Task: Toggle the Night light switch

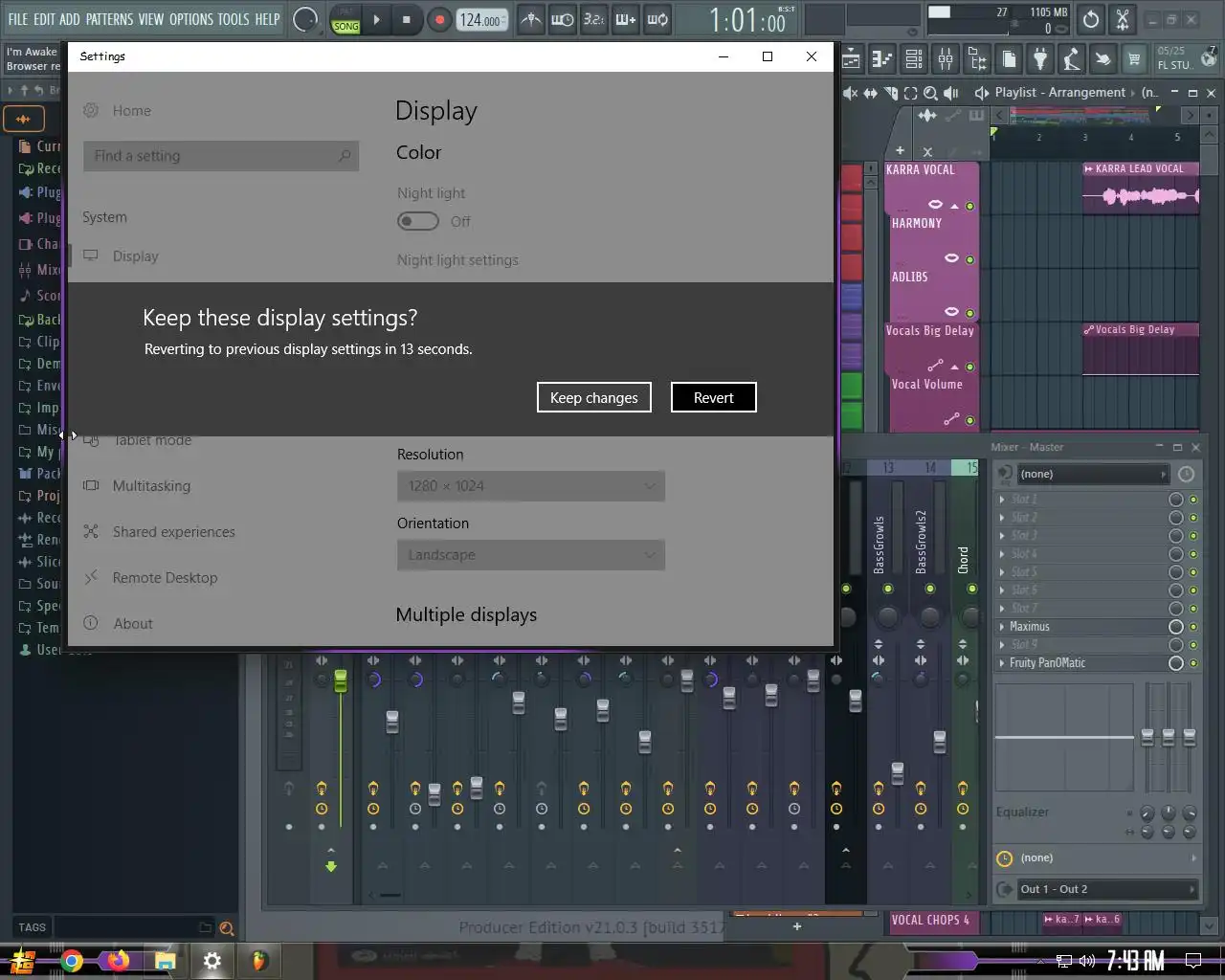Action: click(x=417, y=221)
